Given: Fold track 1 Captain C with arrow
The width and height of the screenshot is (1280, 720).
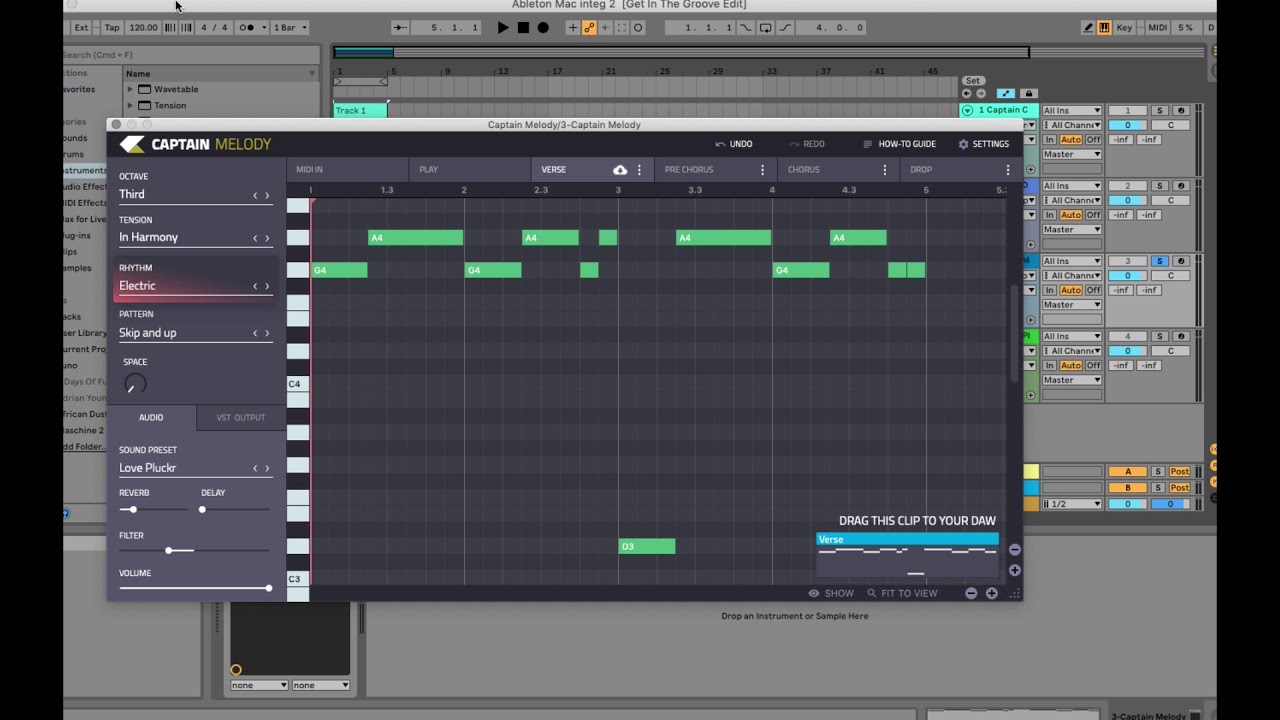Looking at the screenshot, I should point(967,110).
